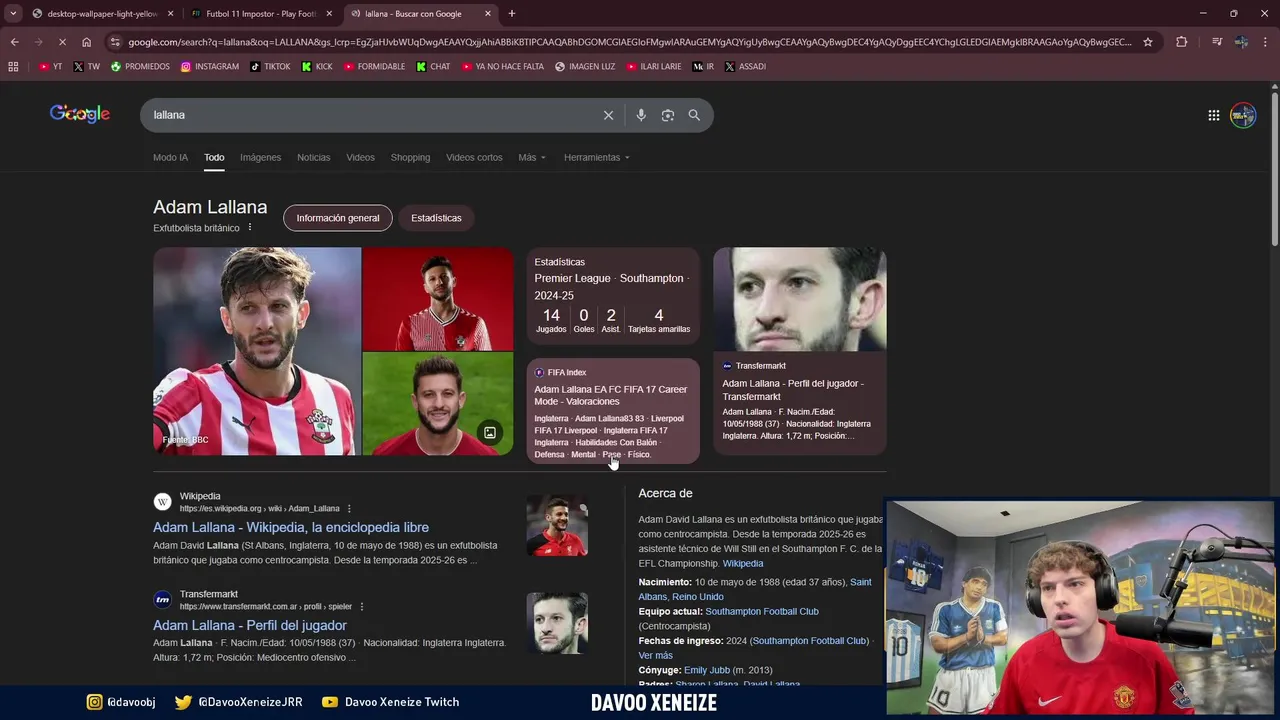Open the extensions puzzle icon

click(x=1181, y=42)
